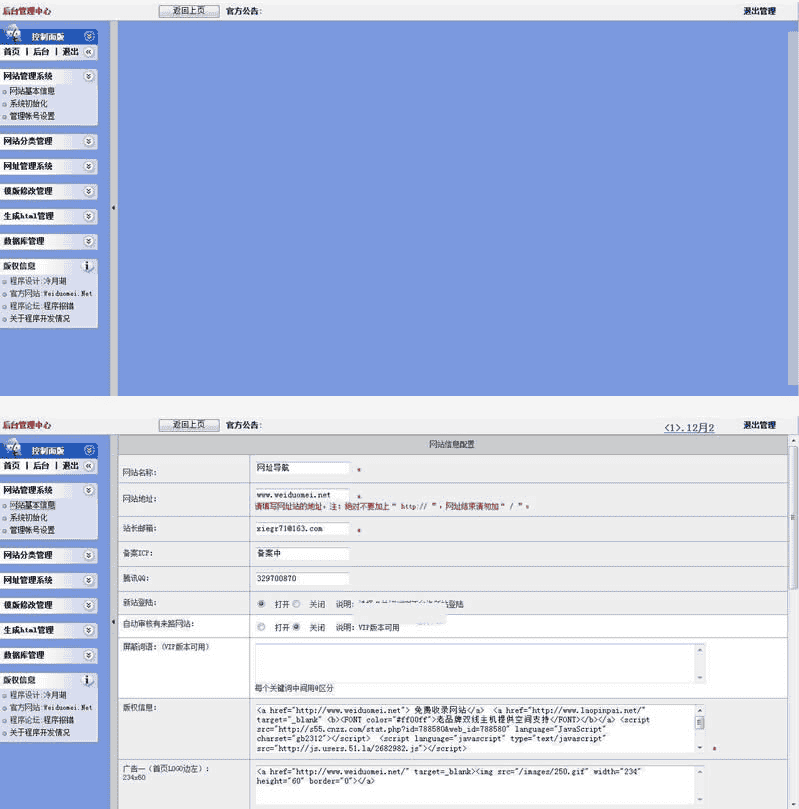Expand 数据库管理 section in the empty-content window

[x=89, y=241]
